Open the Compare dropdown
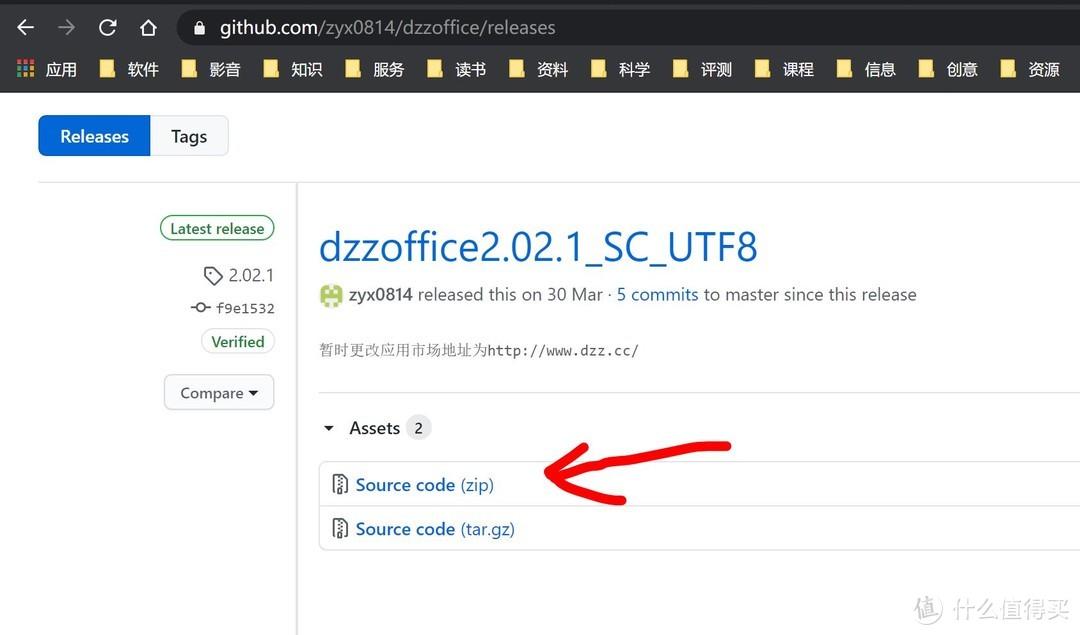This screenshot has height=635, width=1080. click(x=219, y=393)
